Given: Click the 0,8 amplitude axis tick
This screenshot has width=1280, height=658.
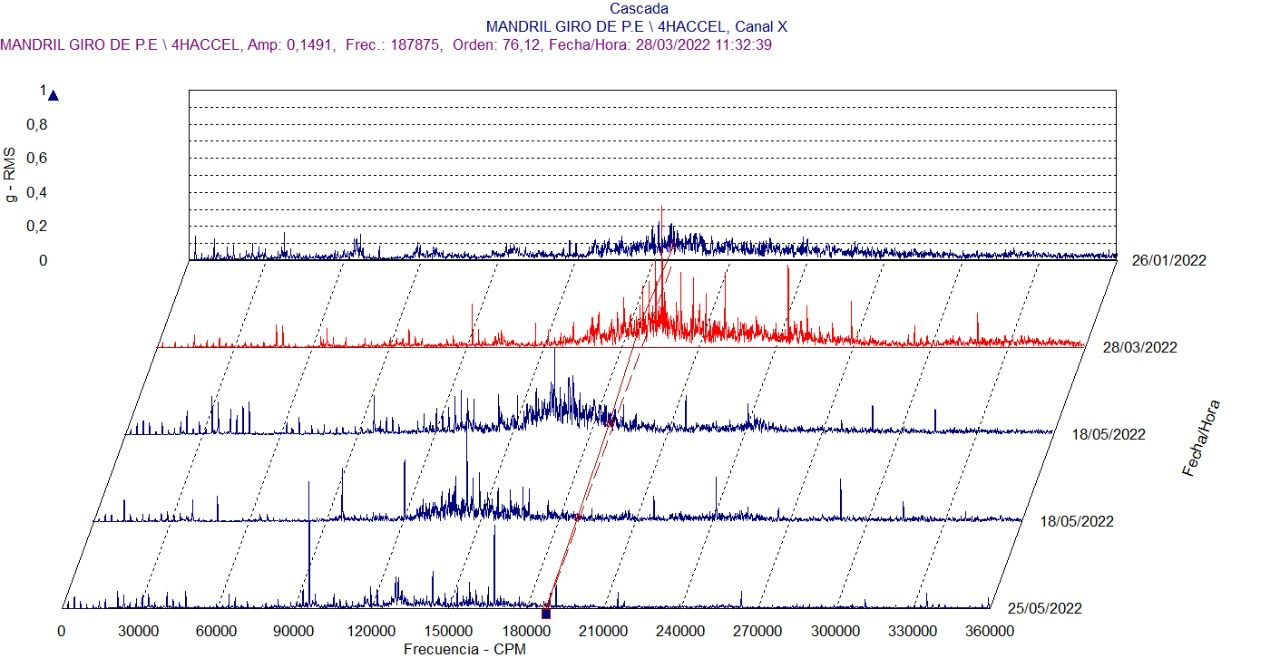Looking at the screenshot, I should pyautogui.click(x=37, y=125).
